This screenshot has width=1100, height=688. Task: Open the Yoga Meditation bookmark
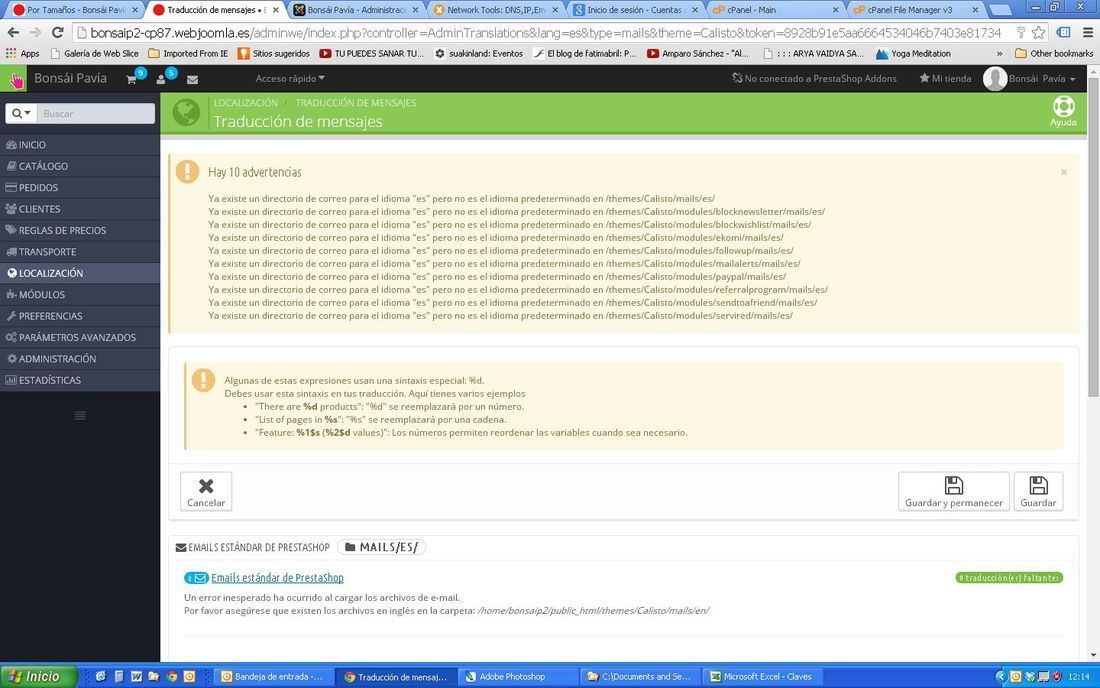point(913,53)
